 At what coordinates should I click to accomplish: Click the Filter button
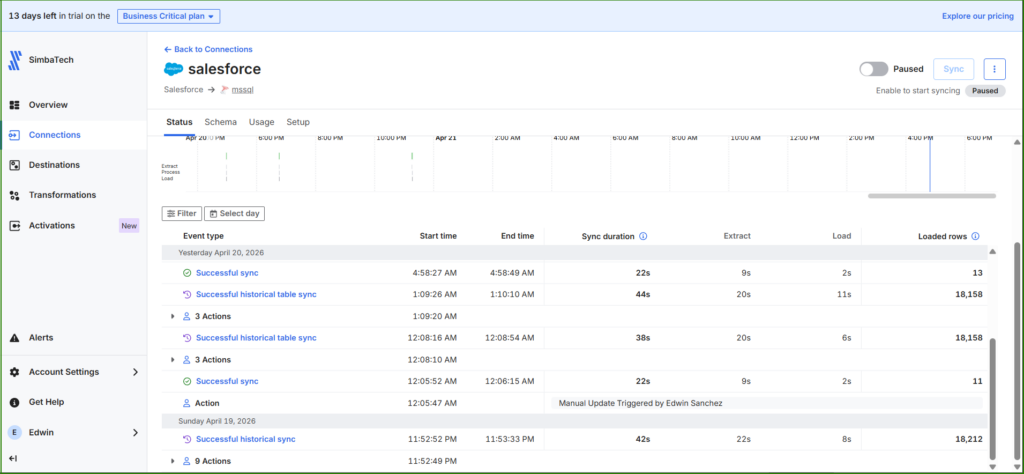click(182, 213)
